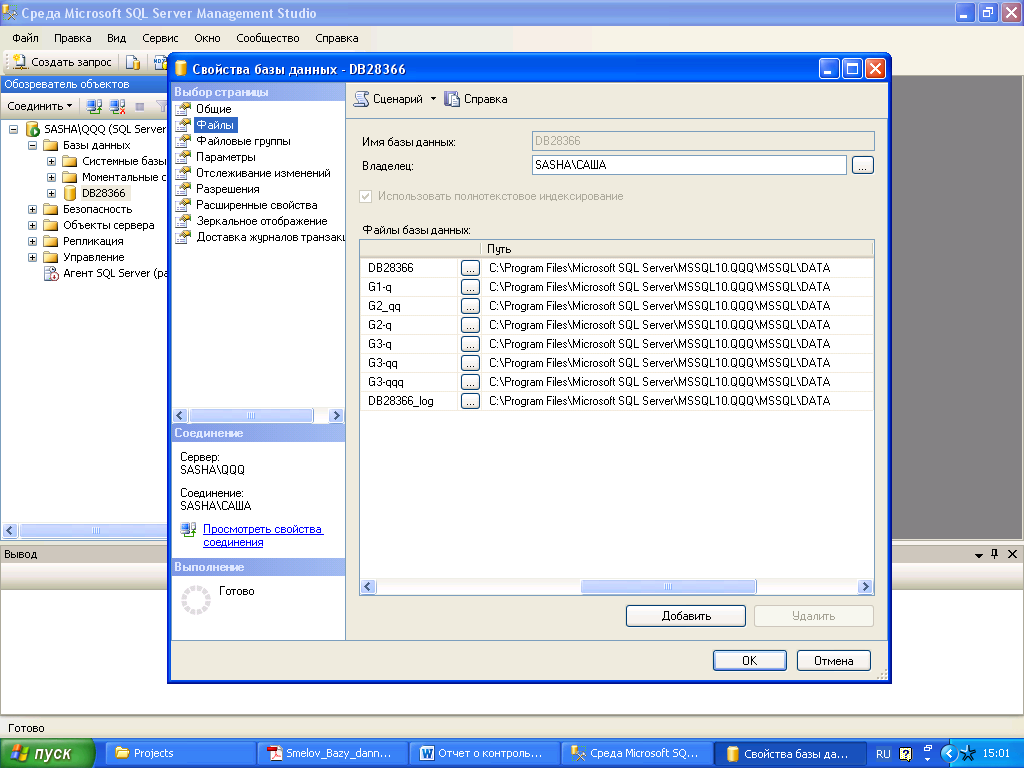This screenshot has height=768, width=1024.
Task: Expand the DB28366 database node
Action: 52,193
